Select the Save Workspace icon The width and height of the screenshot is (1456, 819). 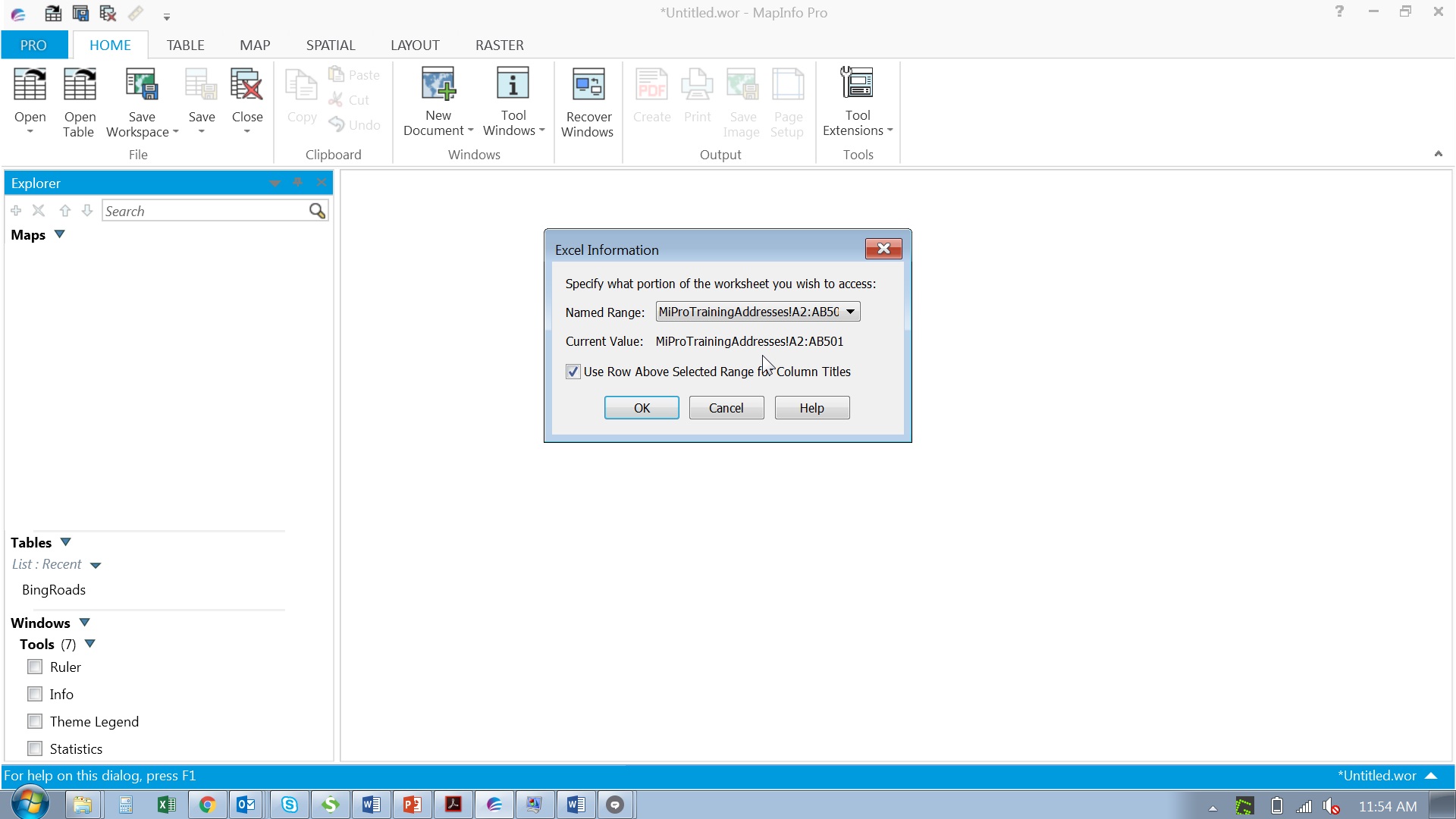tap(141, 102)
